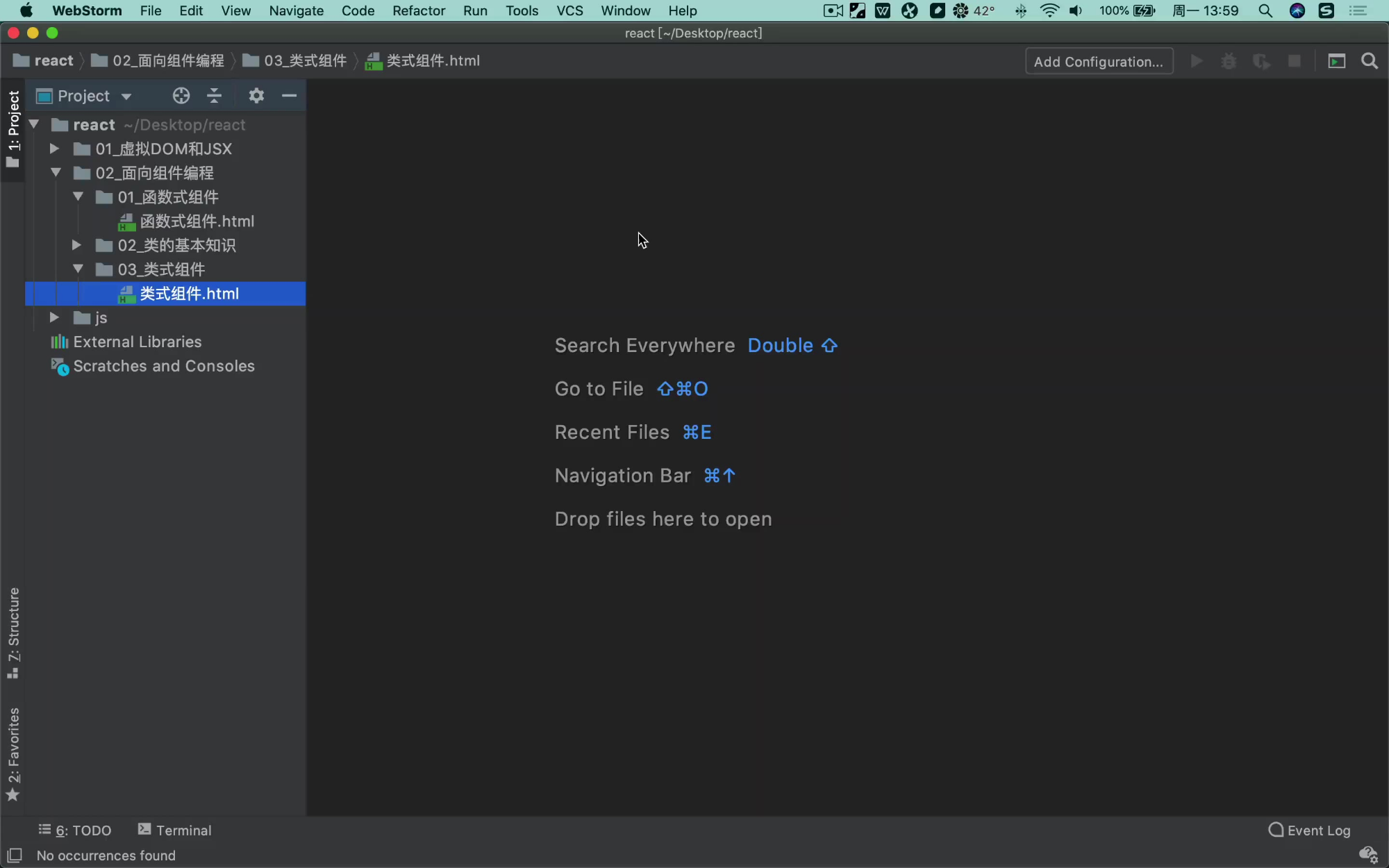Open the Refactor menu
Image resolution: width=1389 pixels, height=868 pixels.
tap(418, 10)
